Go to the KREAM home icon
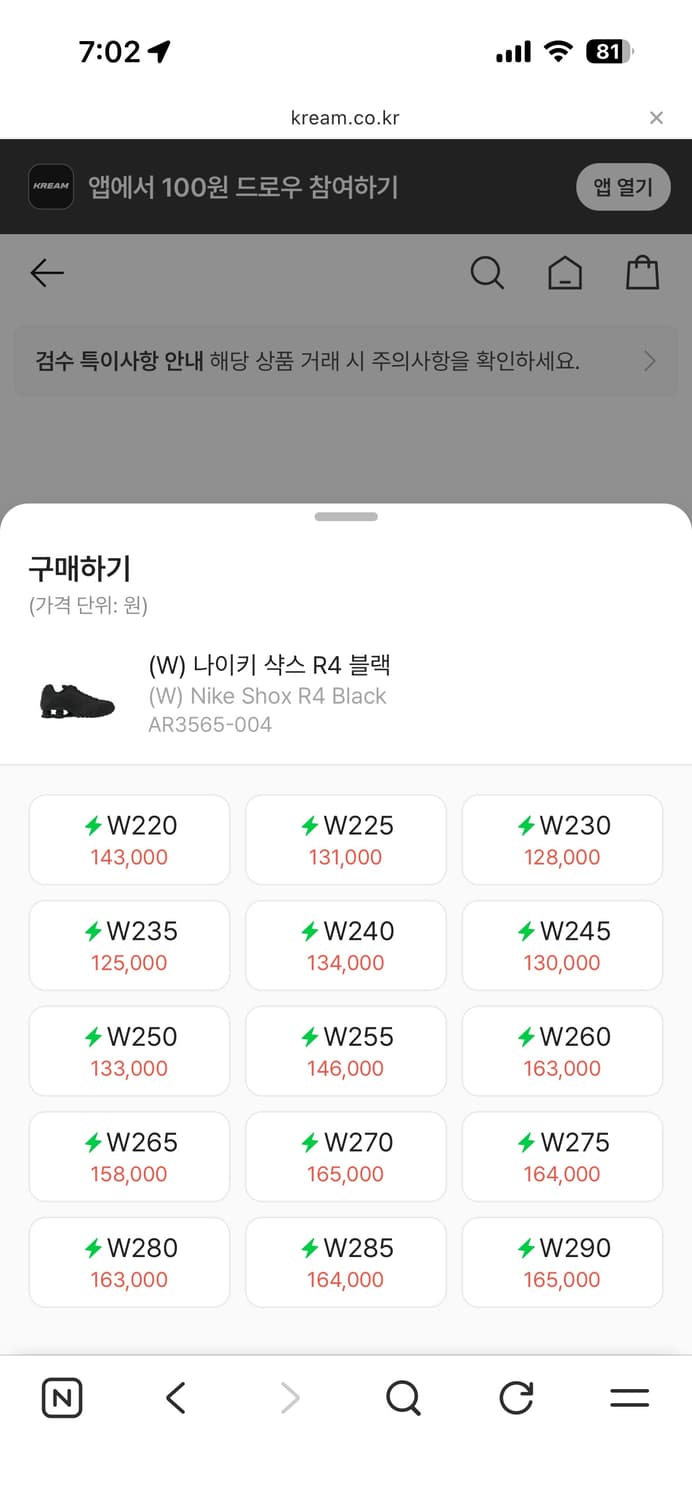The width and height of the screenshot is (692, 1500). [x=565, y=272]
